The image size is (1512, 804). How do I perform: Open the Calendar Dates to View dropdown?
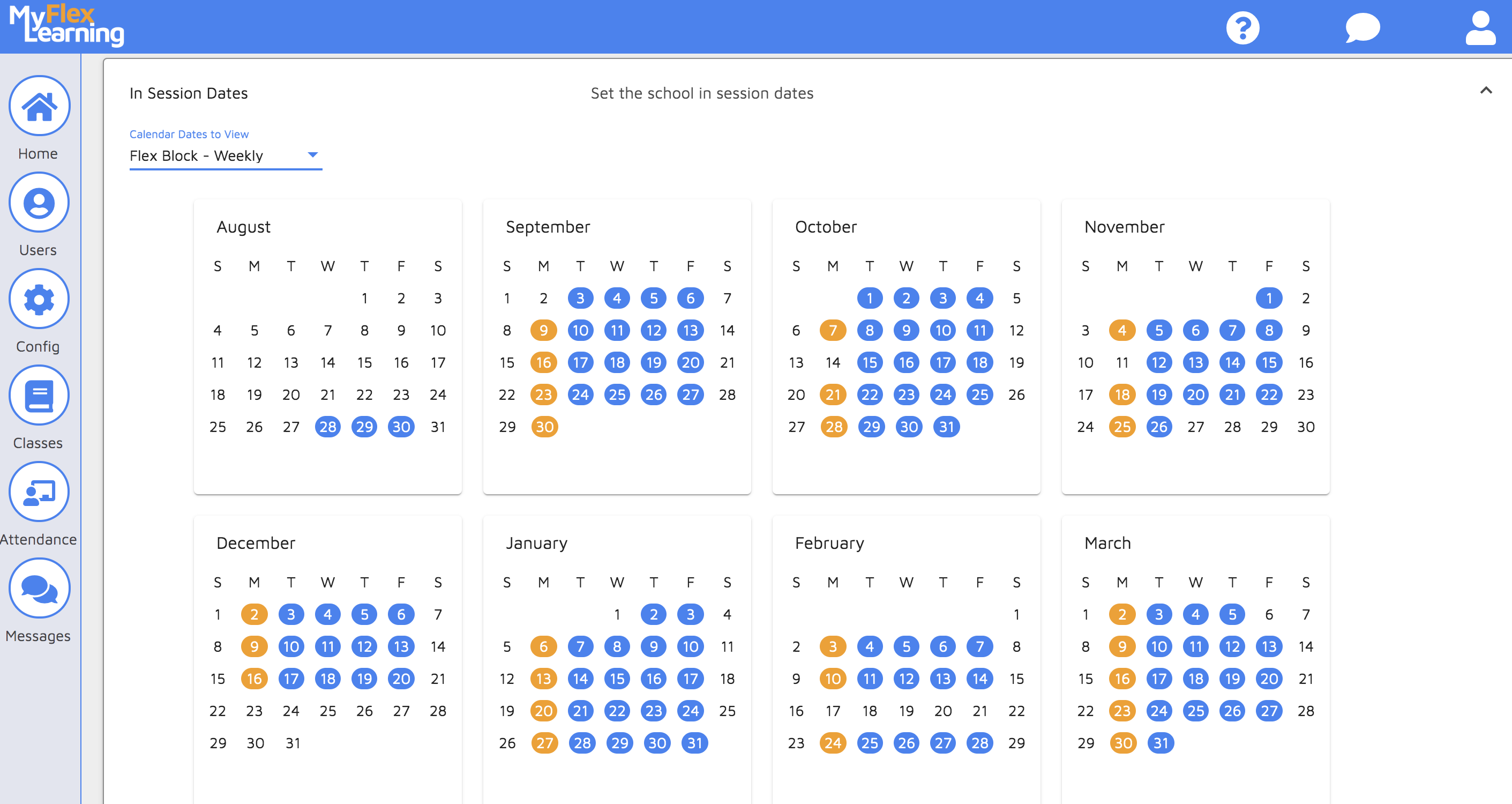(313, 155)
